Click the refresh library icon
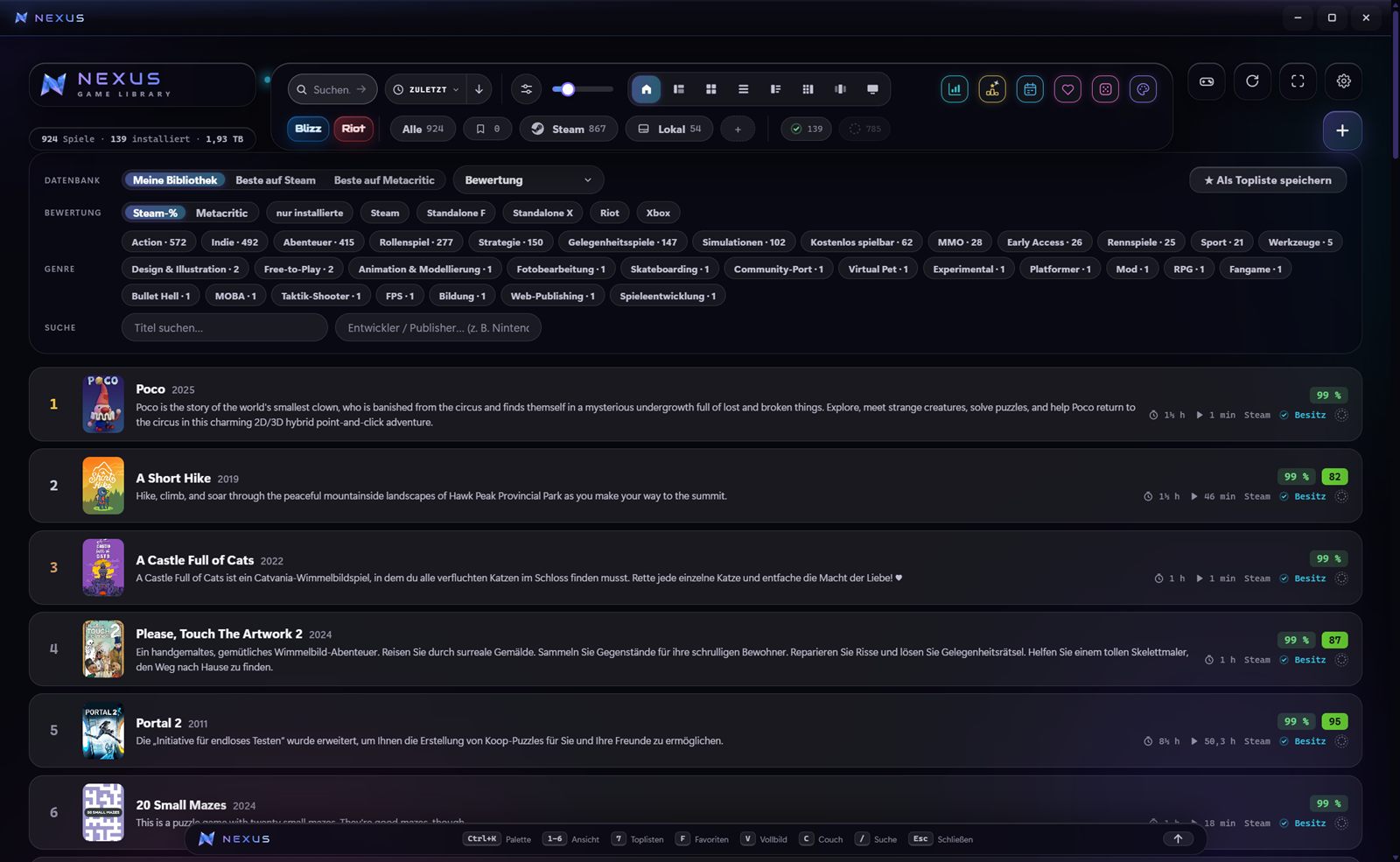Screen dimensions: 1400x862 [x=1252, y=81]
